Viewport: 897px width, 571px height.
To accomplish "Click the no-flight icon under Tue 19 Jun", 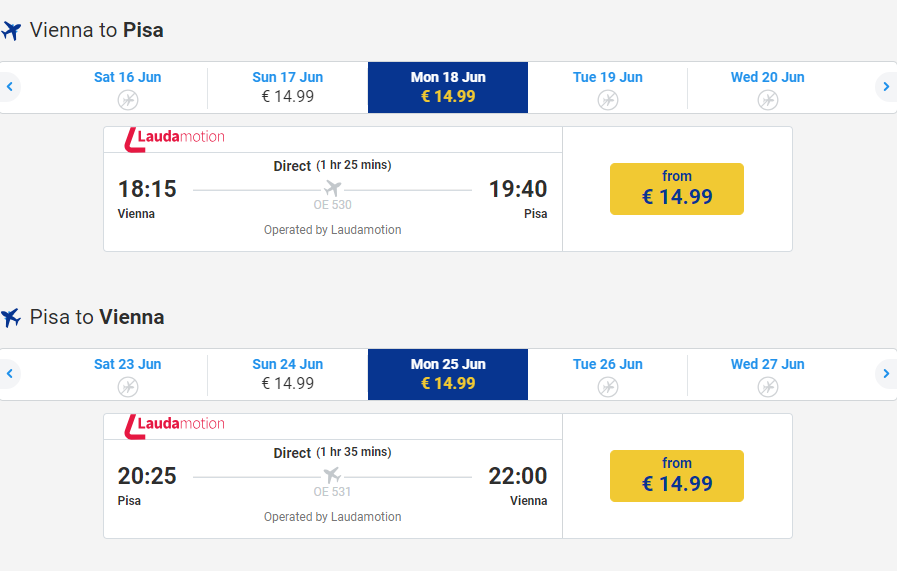I will (608, 99).
